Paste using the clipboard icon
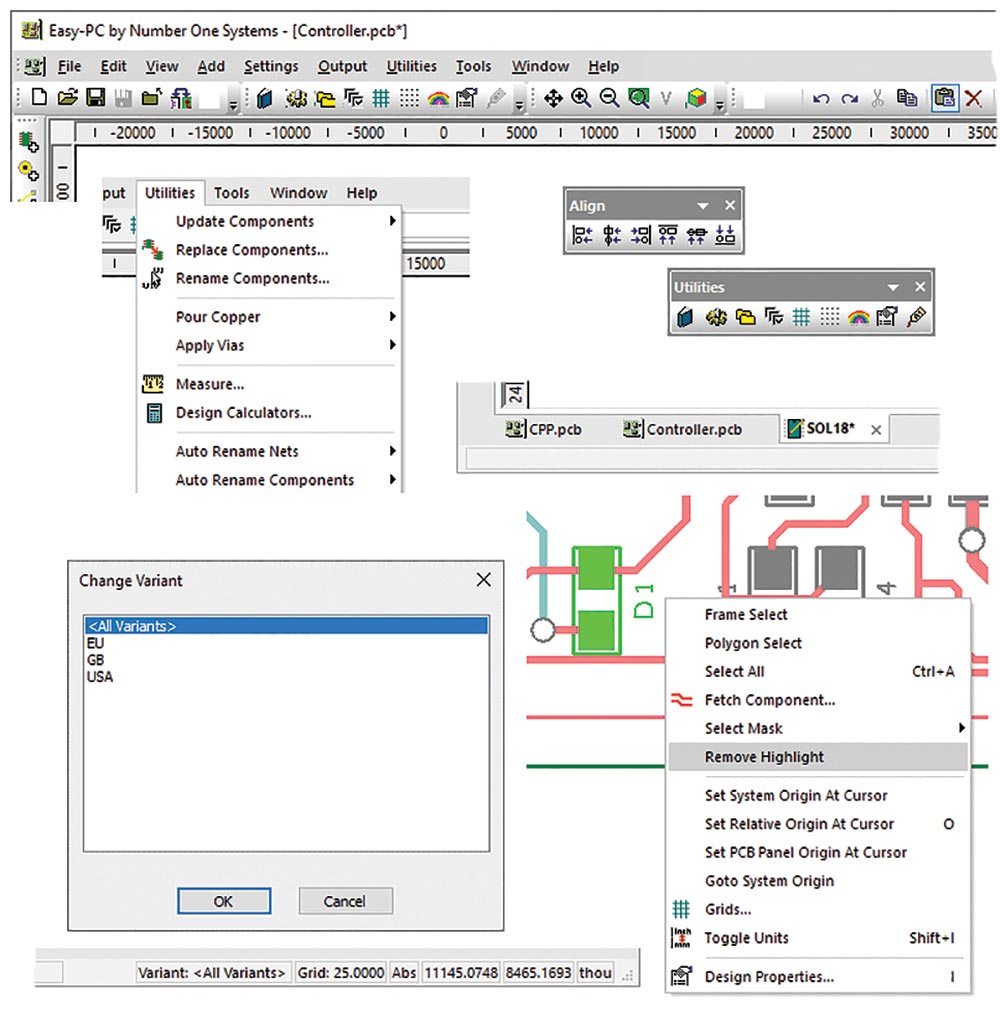Image resolution: width=1000 pixels, height=1009 pixels. (945, 98)
